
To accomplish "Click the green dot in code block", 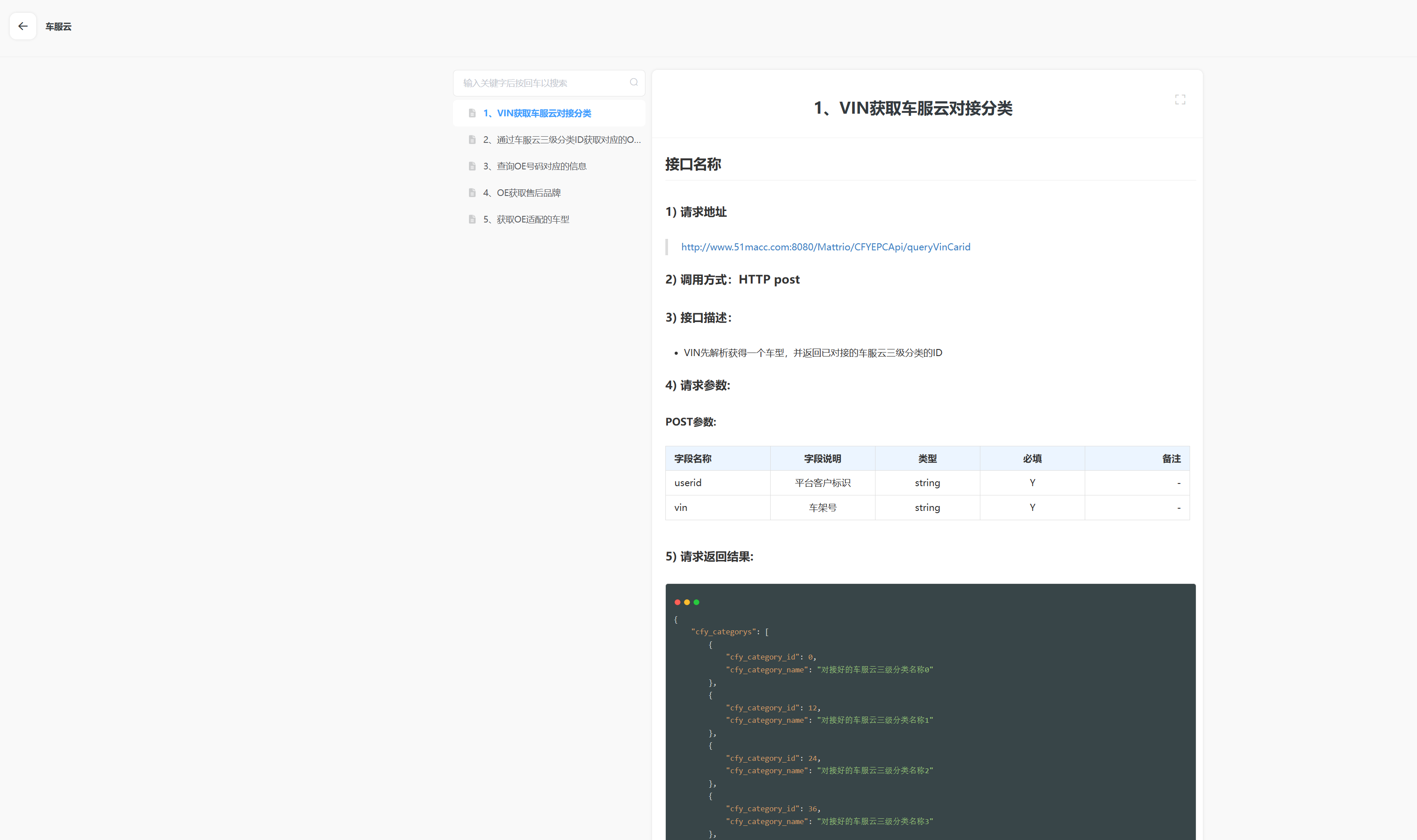I will point(696,602).
